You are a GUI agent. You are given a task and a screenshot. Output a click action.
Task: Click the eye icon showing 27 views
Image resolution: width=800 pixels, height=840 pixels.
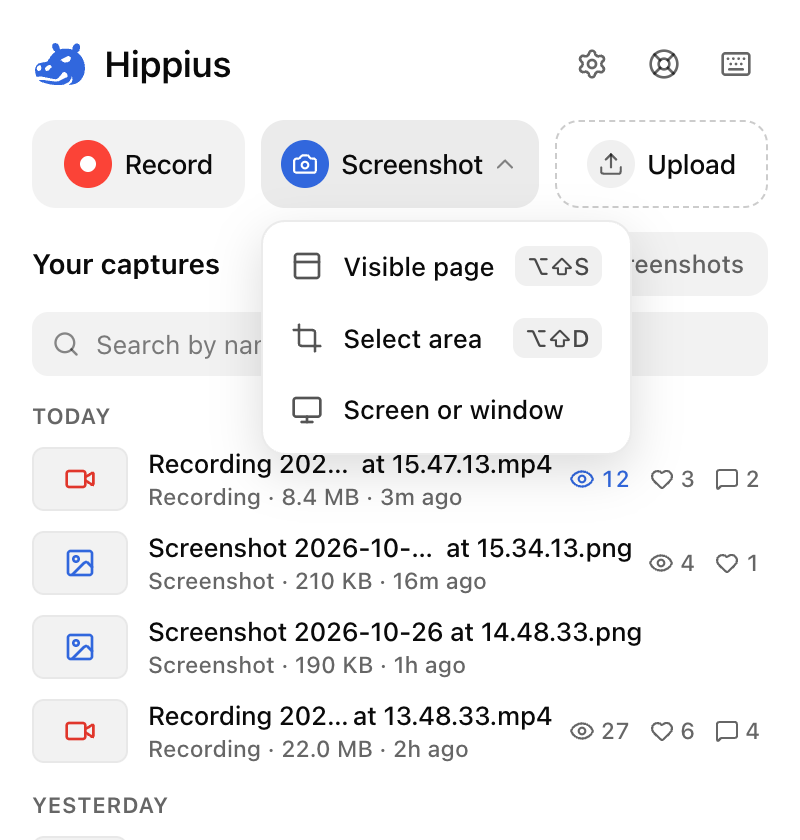point(582,731)
